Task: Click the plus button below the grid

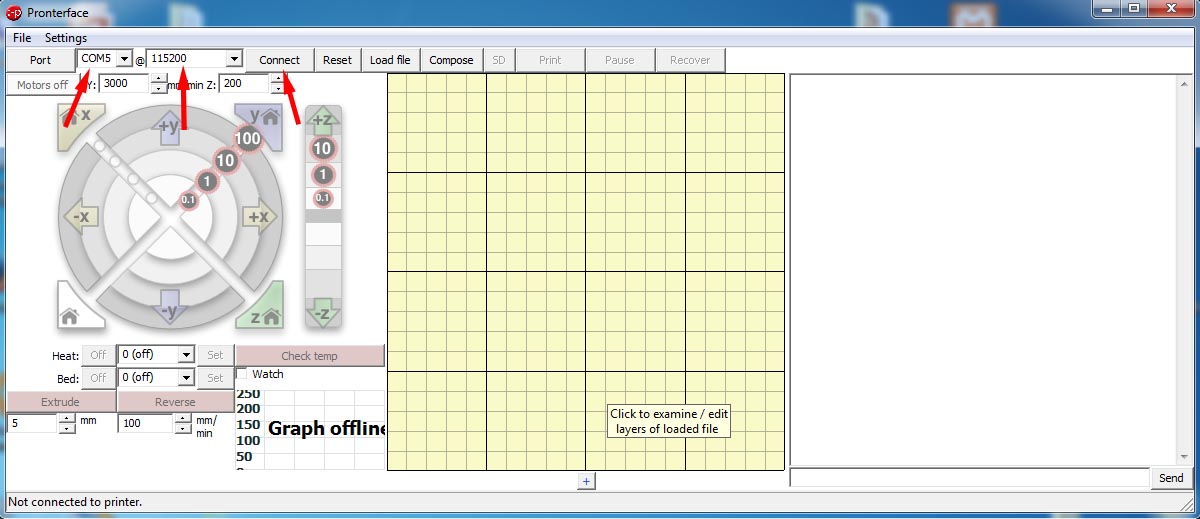Action: pyautogui.click(x=587, y=481)
